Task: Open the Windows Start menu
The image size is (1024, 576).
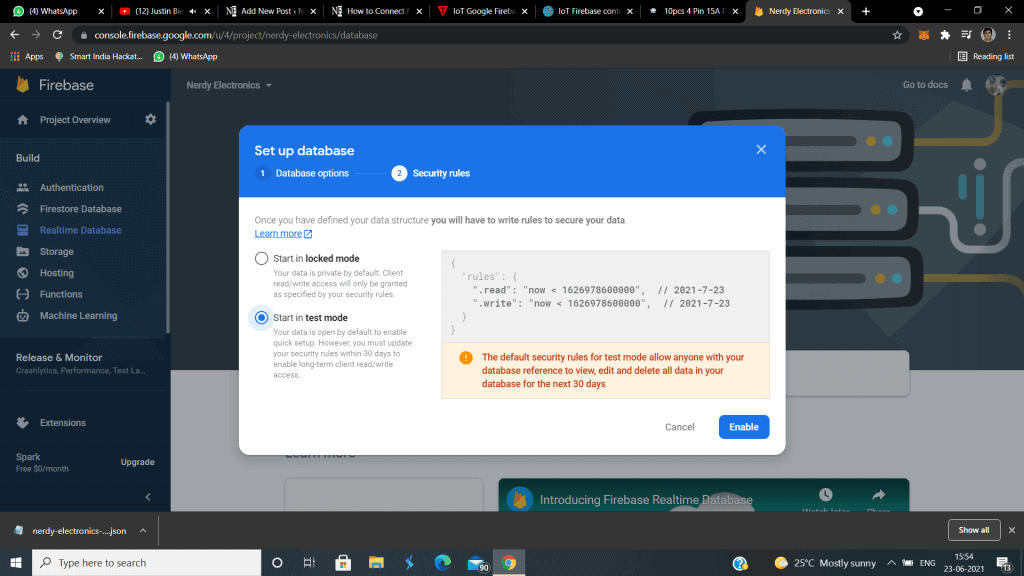Action: [x=16, y=563]
